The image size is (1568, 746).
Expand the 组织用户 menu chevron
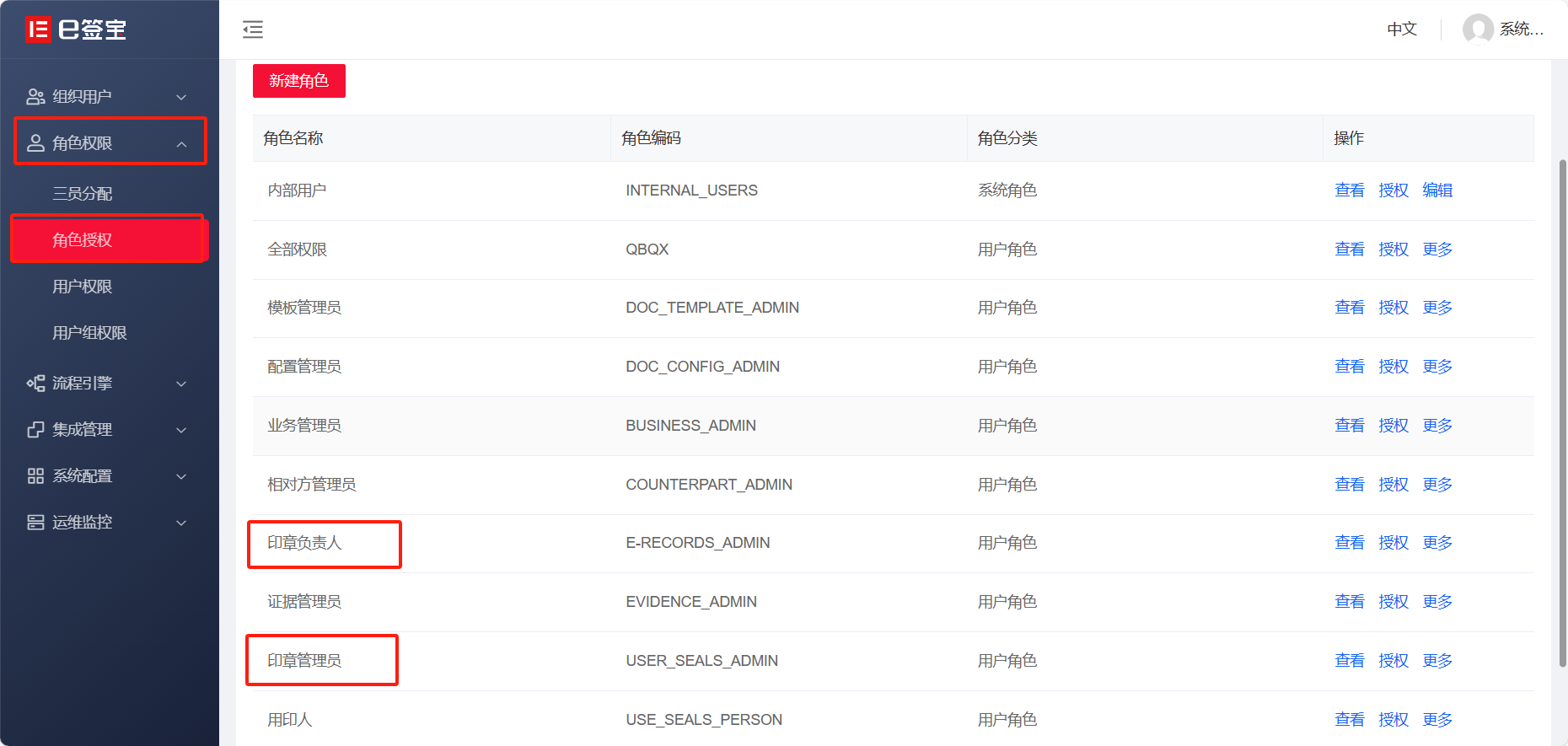(181, 98)
